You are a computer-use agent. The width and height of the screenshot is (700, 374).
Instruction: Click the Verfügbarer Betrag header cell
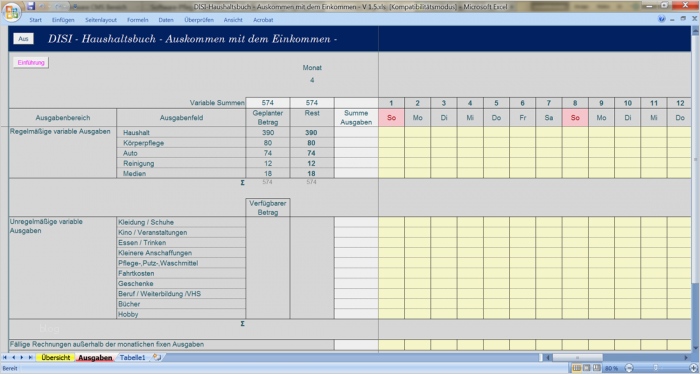point(268,208)
